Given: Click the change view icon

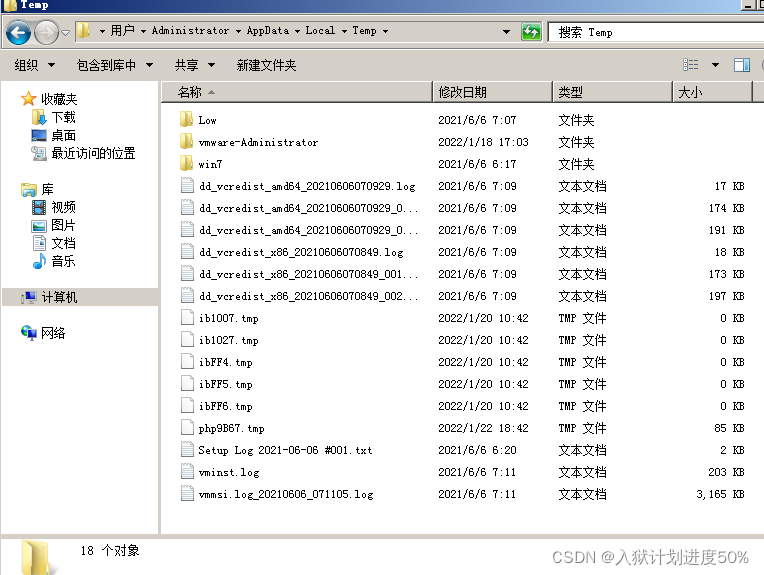Looking at the screenshot, I should click(x=690, y=64).
